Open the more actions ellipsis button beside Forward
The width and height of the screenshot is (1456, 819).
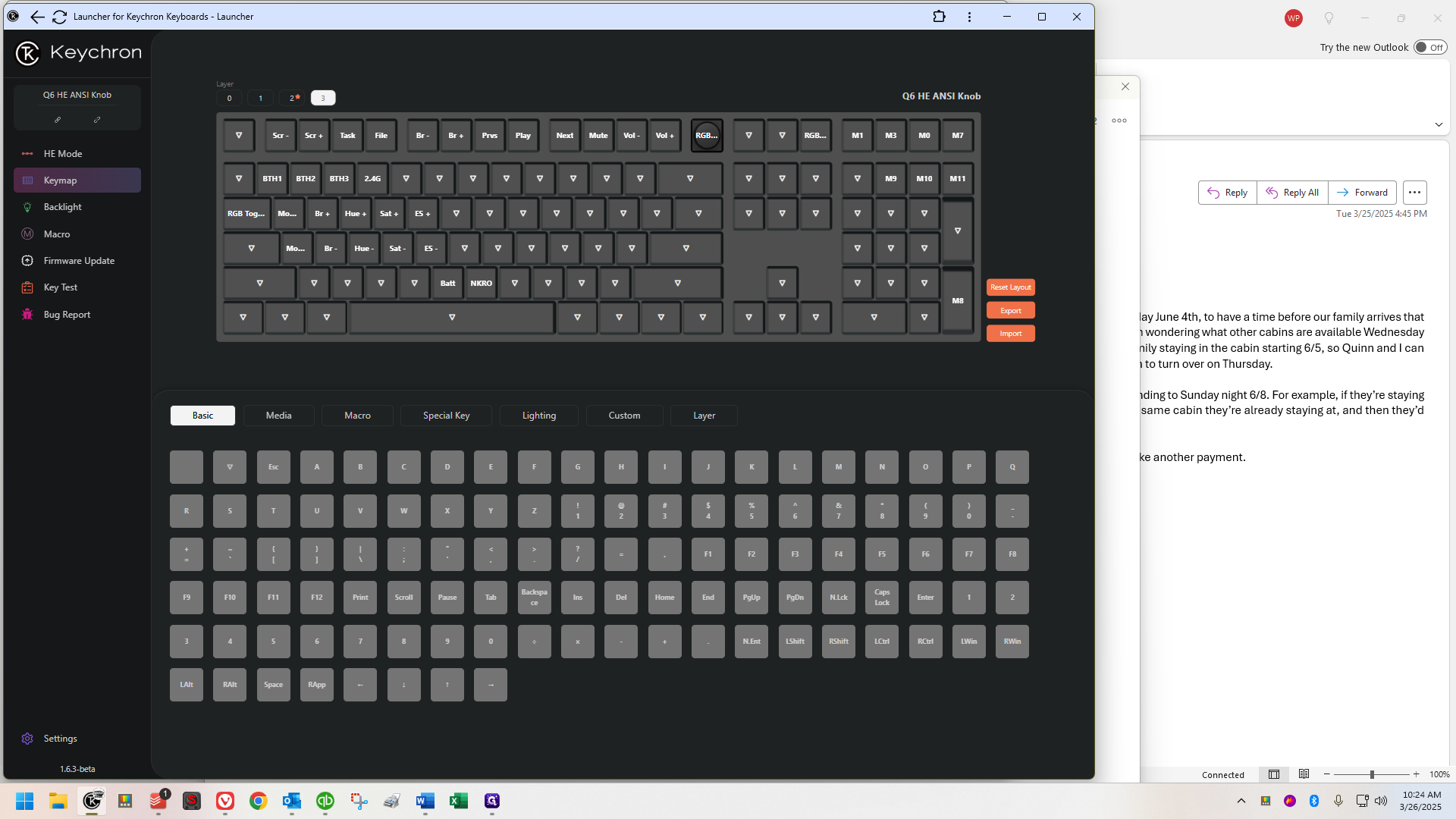pos(1414,193)
